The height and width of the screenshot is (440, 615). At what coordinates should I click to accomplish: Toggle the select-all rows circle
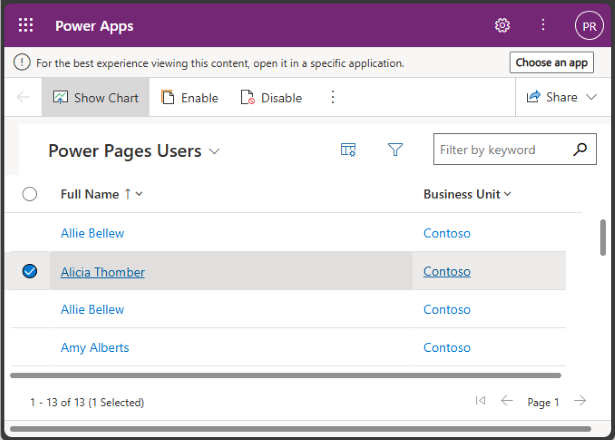tap(30, 194)
